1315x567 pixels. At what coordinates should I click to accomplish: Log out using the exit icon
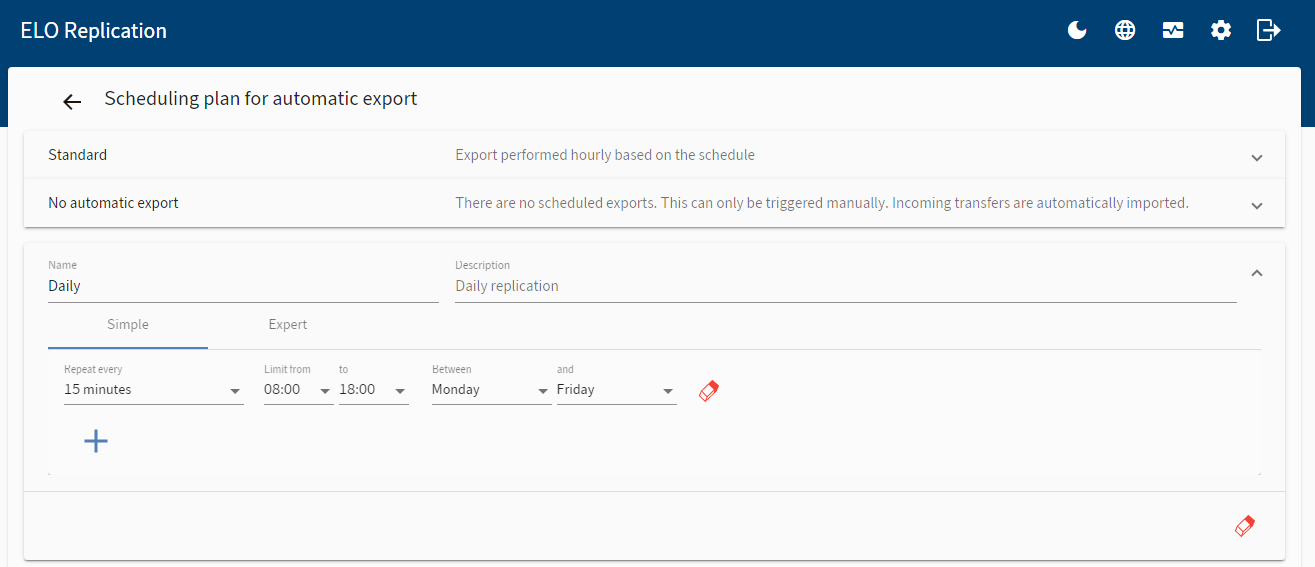(x=1268, y=30)
